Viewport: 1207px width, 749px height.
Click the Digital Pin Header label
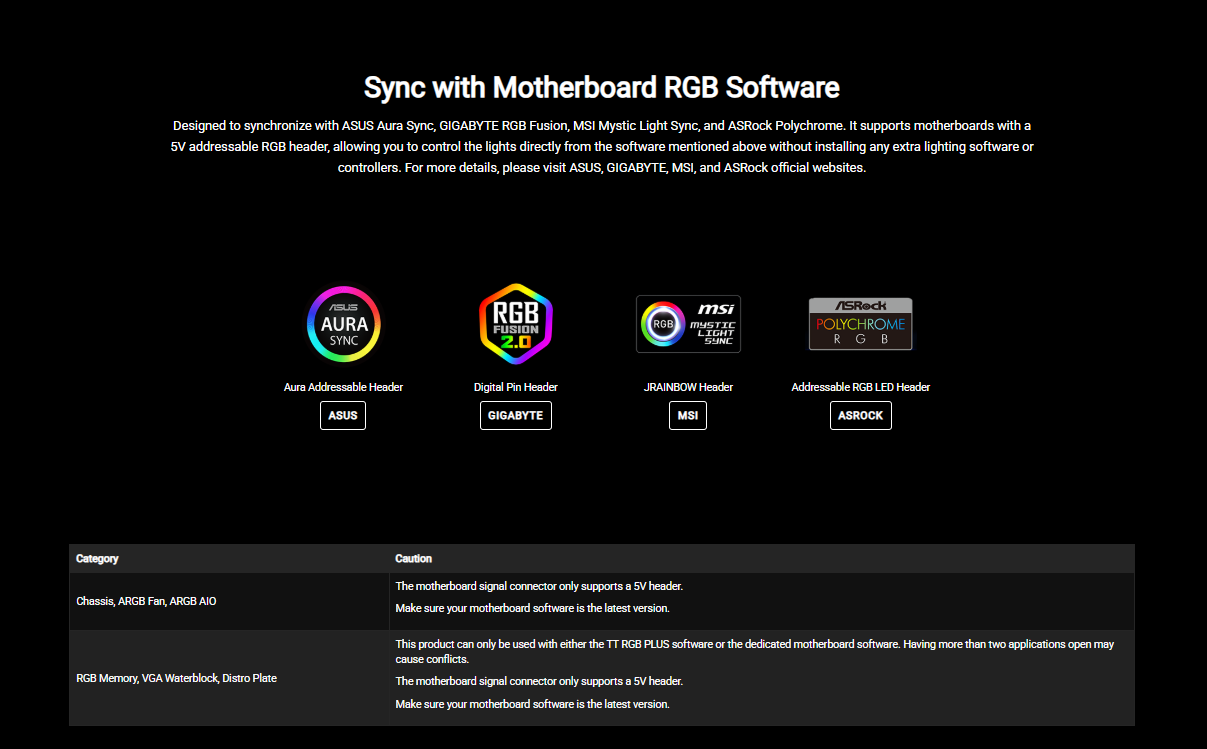tap(515, 387)
